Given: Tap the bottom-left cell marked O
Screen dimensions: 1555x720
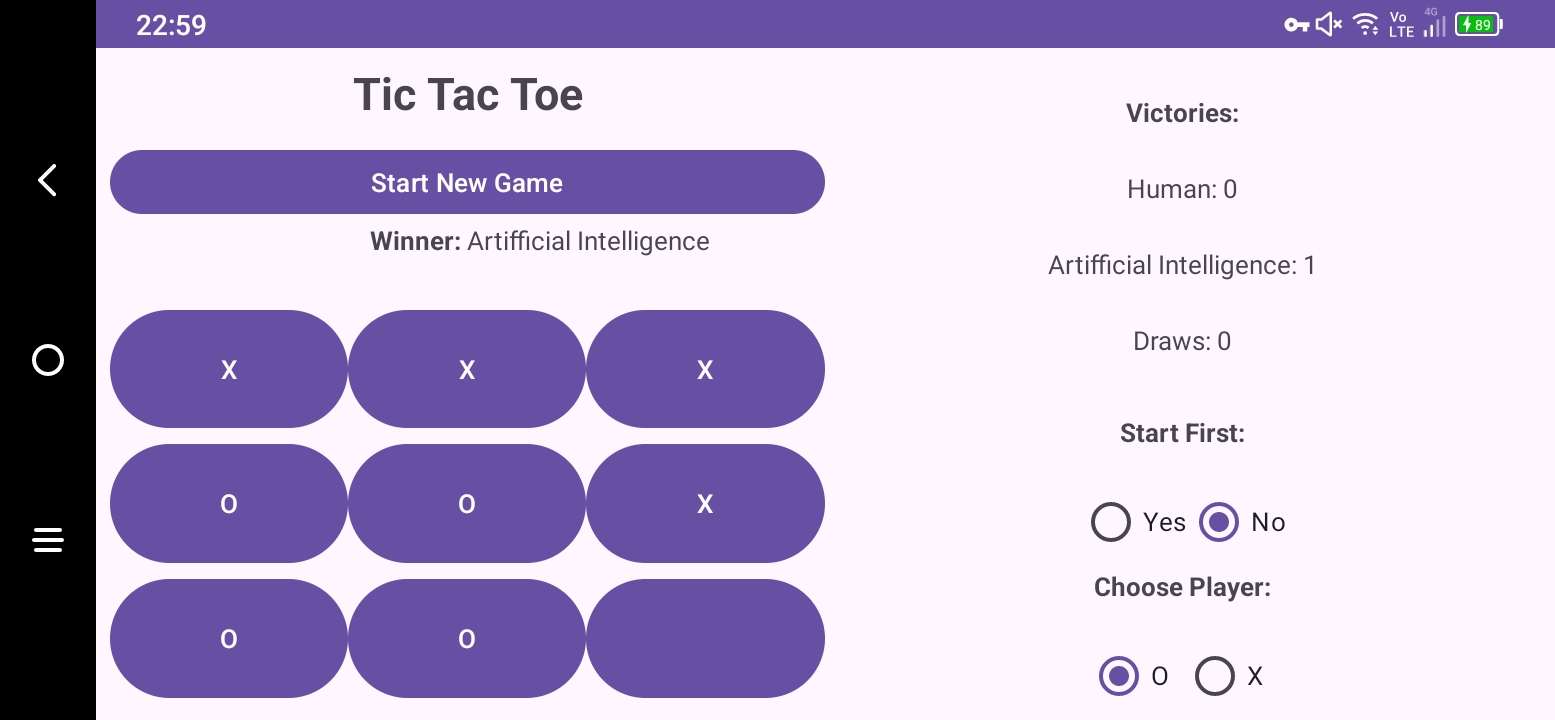Looking at the screenshot, I should tap(229, 638).
